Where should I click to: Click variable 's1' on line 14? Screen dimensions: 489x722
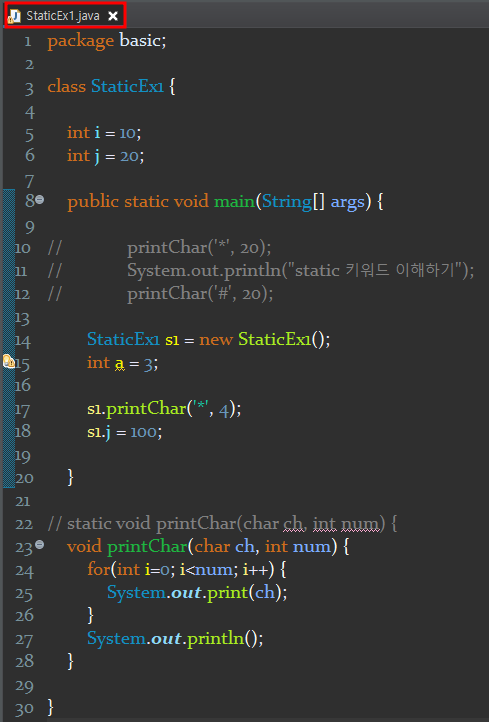tap(172, 340)
